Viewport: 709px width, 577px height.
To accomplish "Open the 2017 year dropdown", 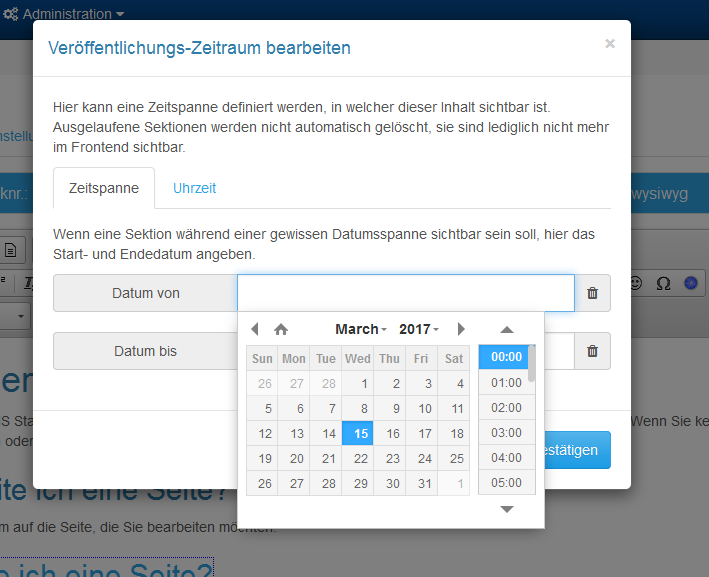I will [x=418, y=329].
